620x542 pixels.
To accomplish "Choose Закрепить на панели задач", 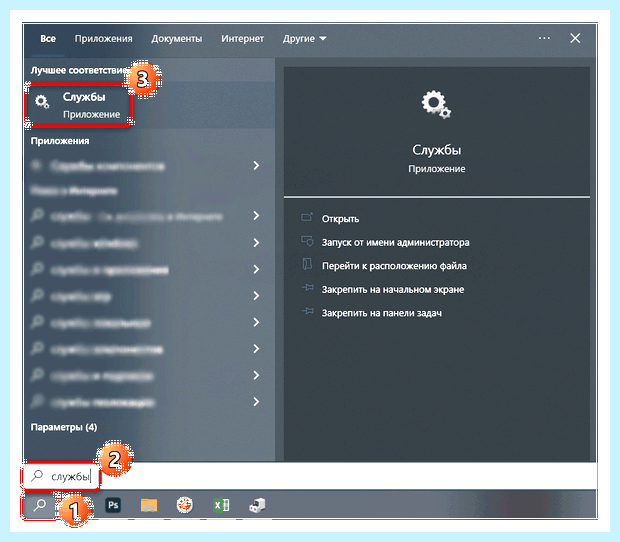I will click(382, 313).
